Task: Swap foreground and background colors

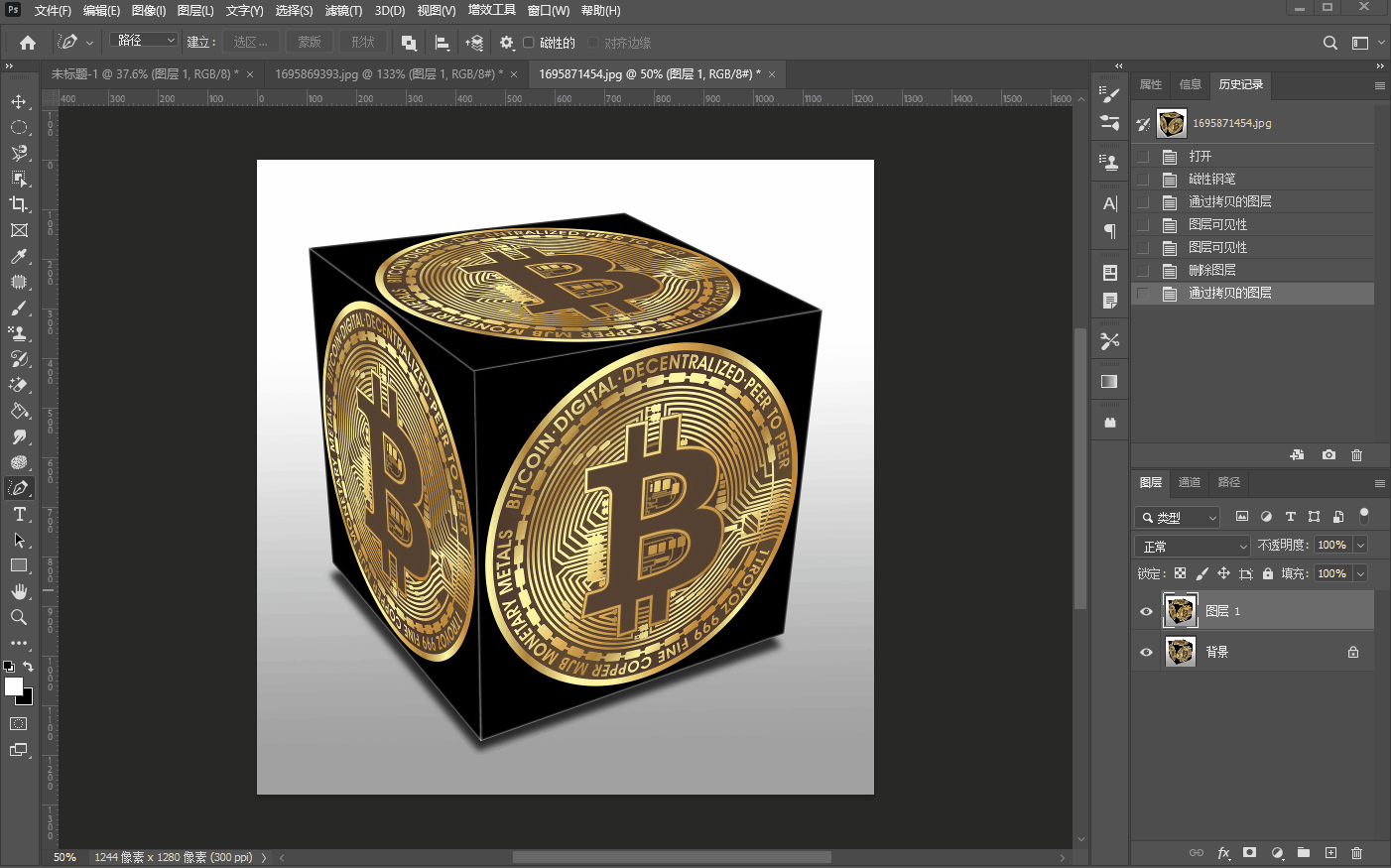Action: tap(28, 667)
